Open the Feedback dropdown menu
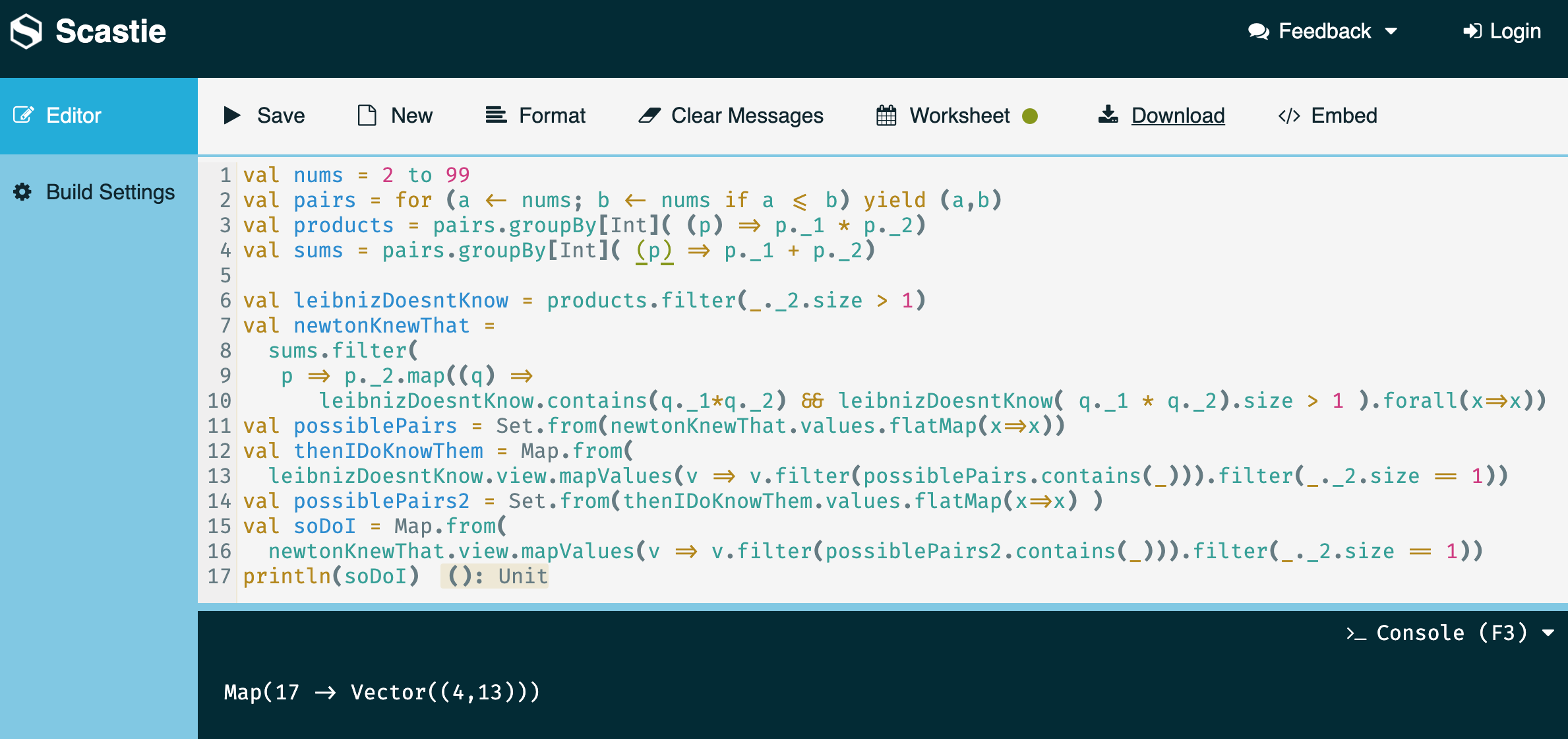The height and width of the screenshot is (739, 1568). pos(1323,31)
